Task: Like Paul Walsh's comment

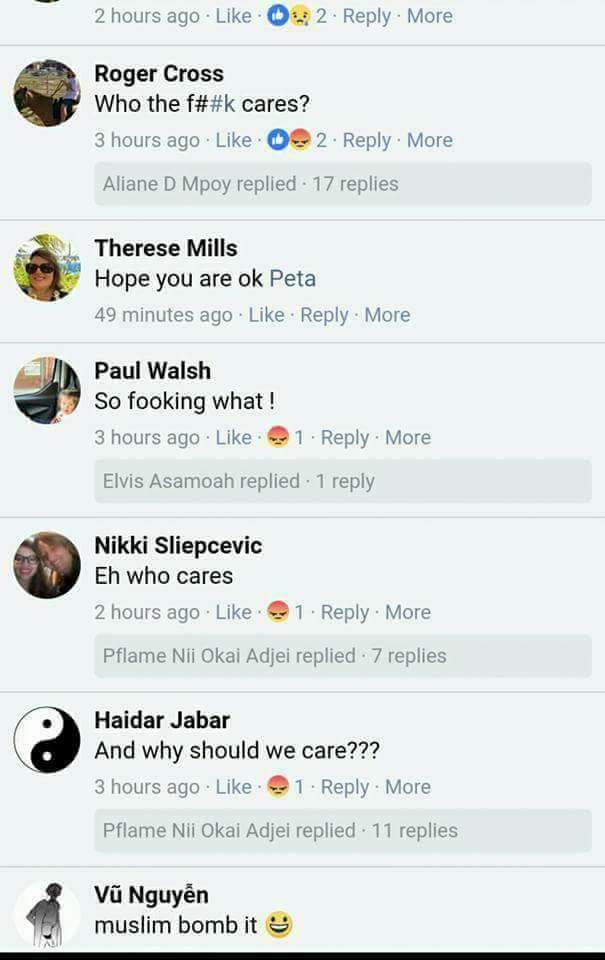Action: (x=233, y=437)
